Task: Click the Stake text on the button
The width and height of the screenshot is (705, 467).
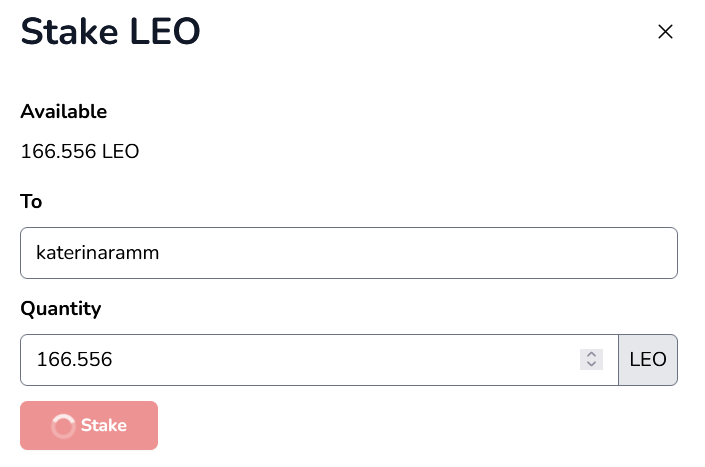Action: [104, 425]
